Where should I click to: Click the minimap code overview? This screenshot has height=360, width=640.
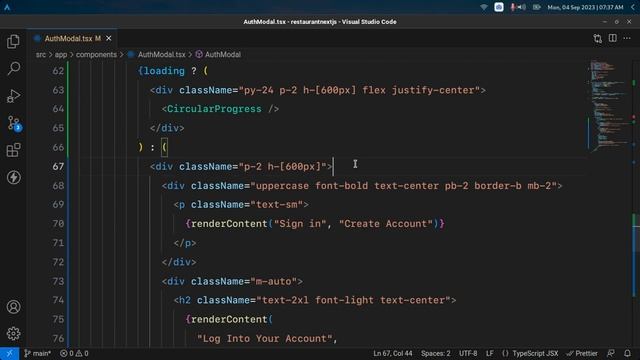point(609,106)
